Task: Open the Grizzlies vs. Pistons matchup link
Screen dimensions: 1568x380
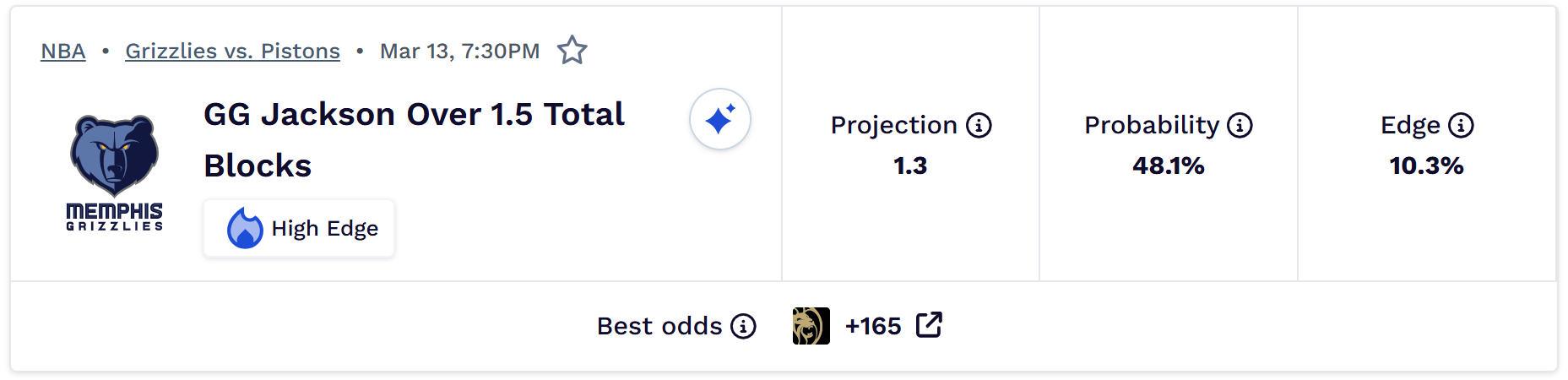Action: tap(232, 51)
